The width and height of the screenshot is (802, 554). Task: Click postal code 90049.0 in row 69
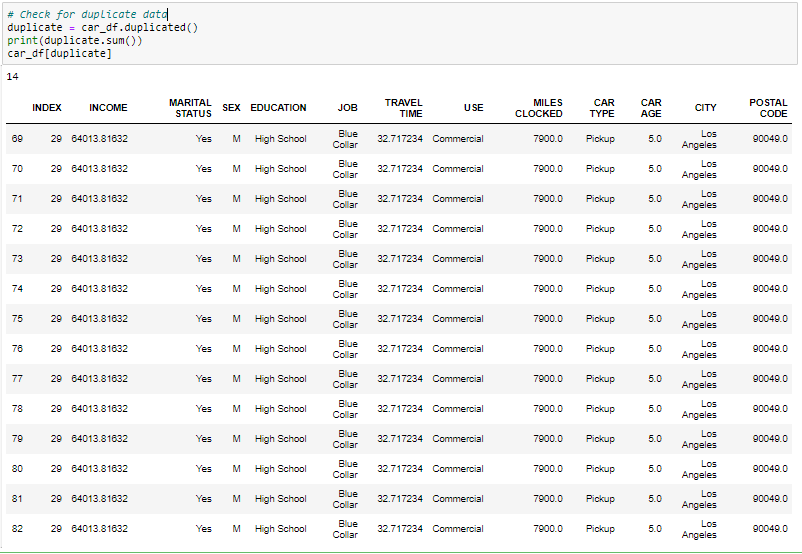coord(770,139)
